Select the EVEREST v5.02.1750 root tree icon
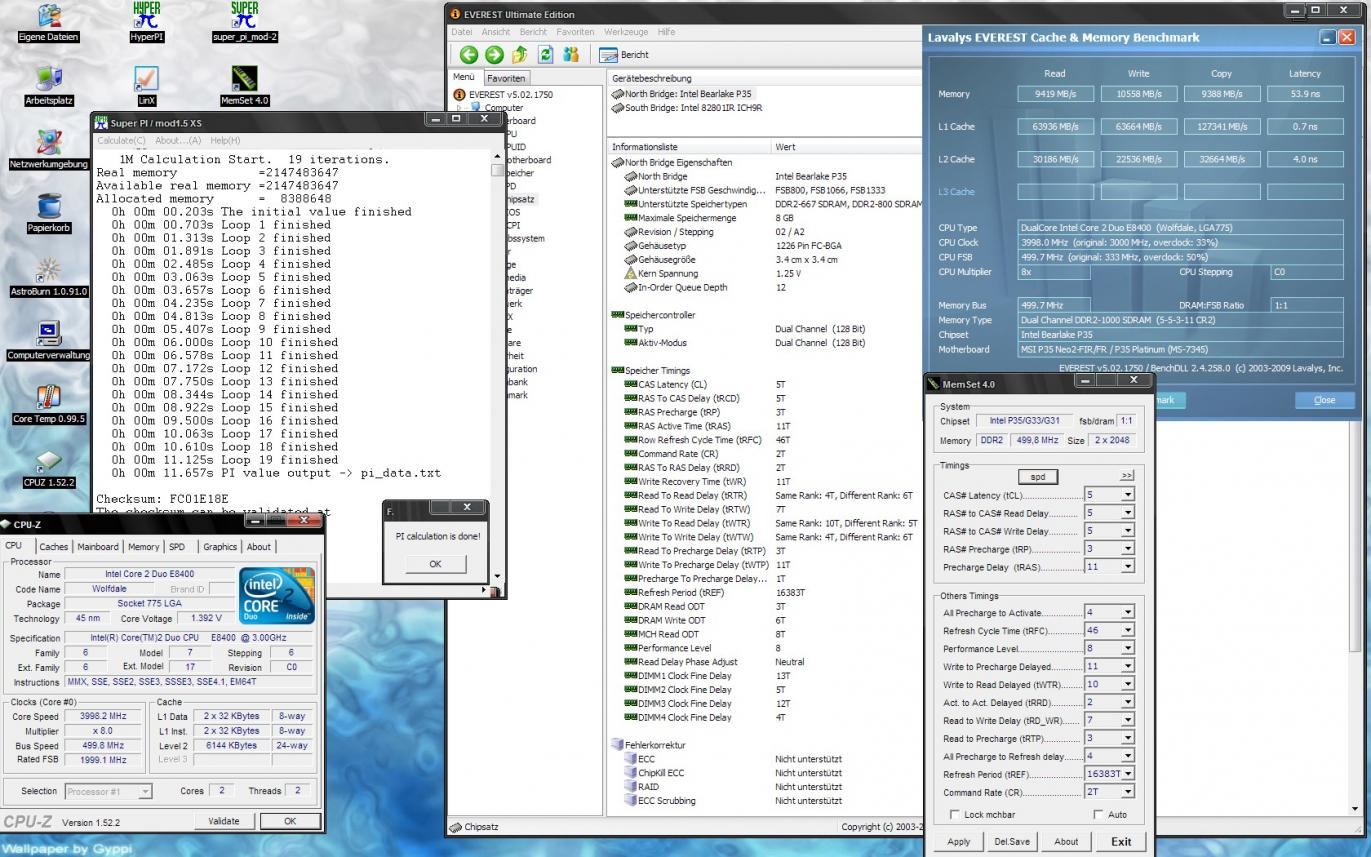Viewport: 1371px width, 857px height. click(460, 94)
